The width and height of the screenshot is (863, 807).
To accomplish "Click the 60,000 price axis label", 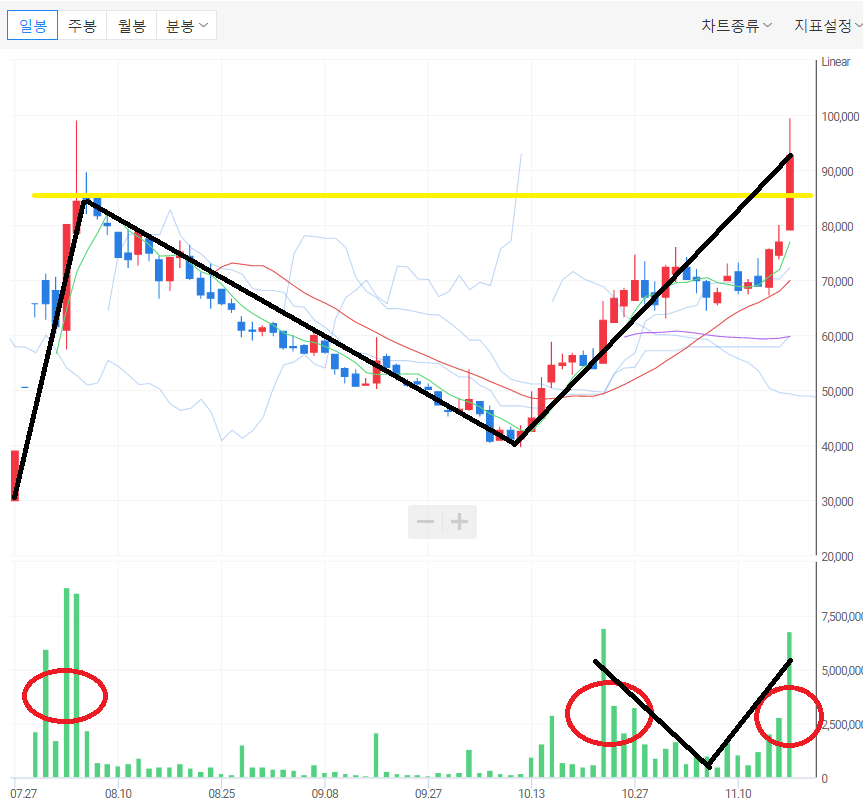I will pos(837,336).
